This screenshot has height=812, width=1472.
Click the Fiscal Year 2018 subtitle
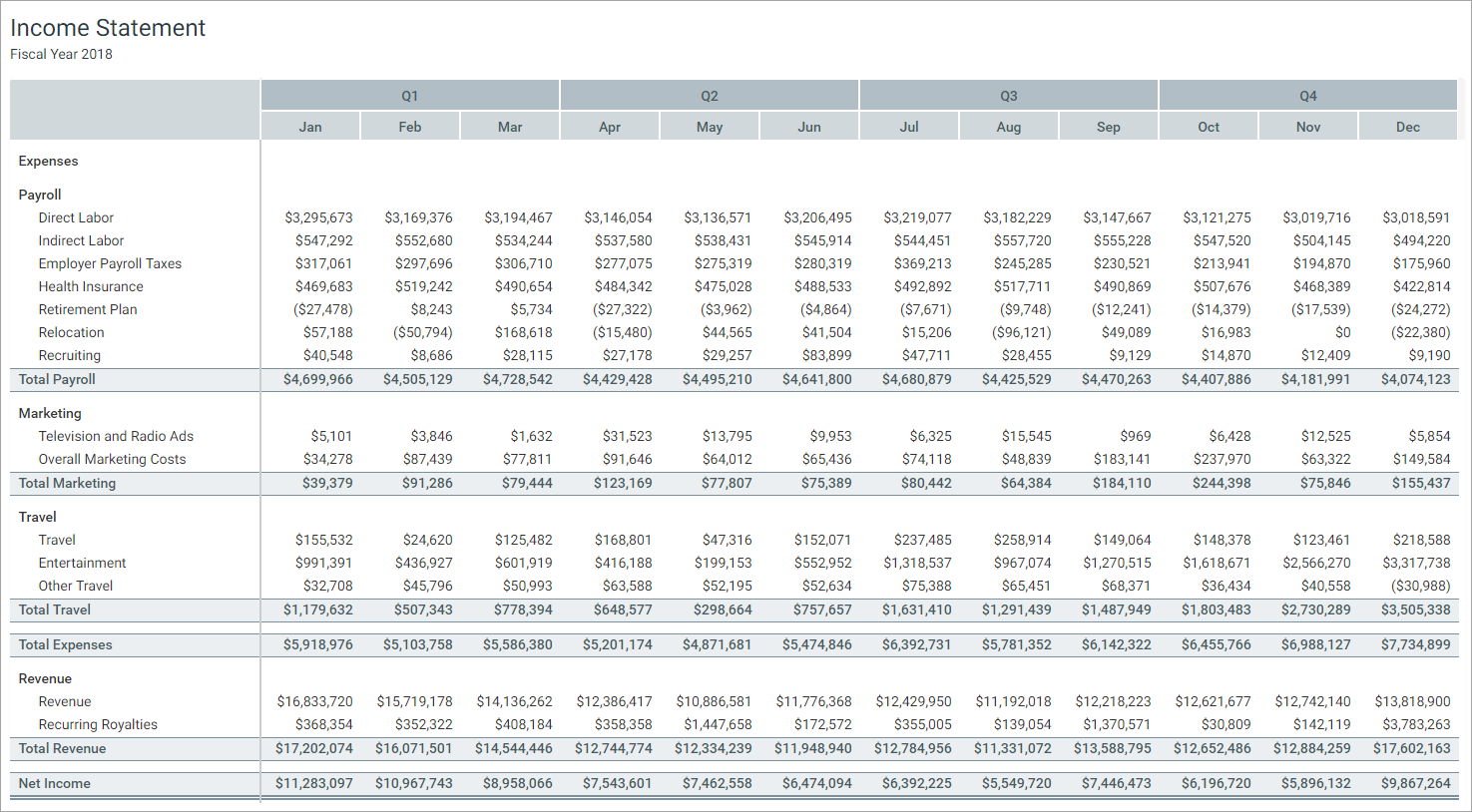[x=61, y=54]
